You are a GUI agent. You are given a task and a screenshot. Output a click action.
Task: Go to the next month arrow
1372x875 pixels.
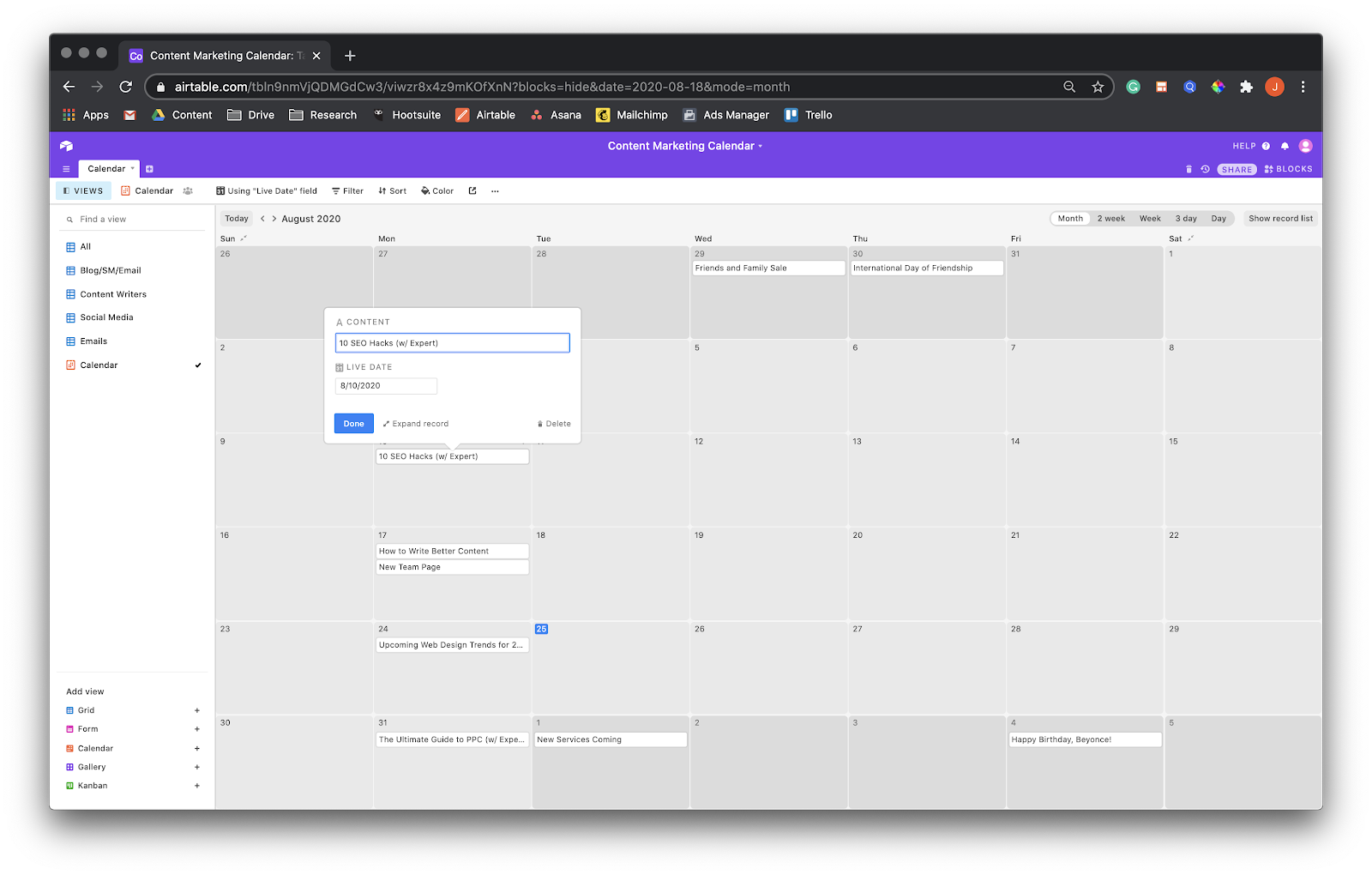274,219
